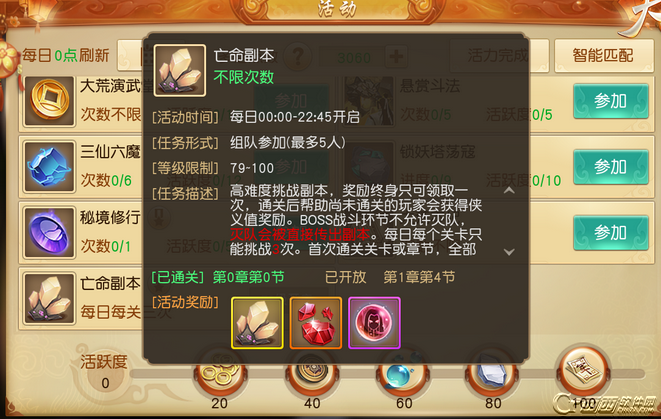Collapse description with the up chevron
661x419 pixels.
pyautogui.click(x=509, y=191)
